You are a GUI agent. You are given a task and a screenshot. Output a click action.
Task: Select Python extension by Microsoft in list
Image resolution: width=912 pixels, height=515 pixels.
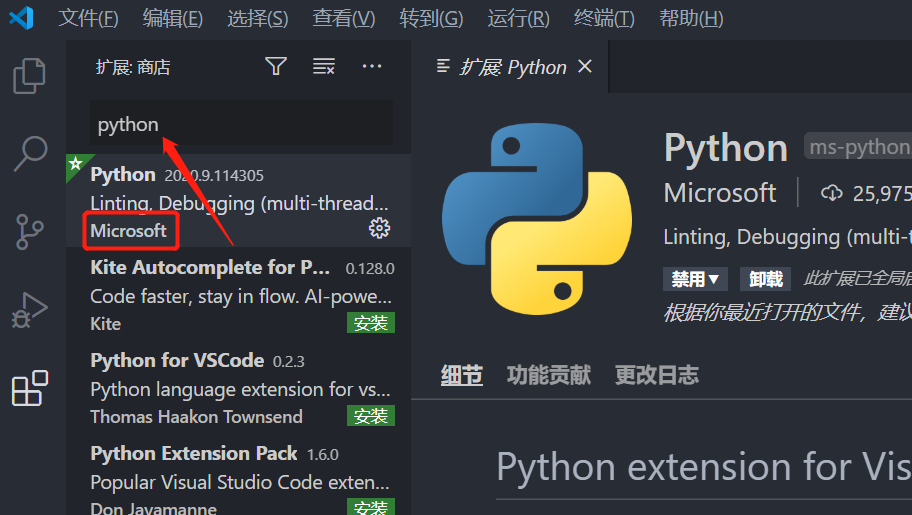point(238,201)
